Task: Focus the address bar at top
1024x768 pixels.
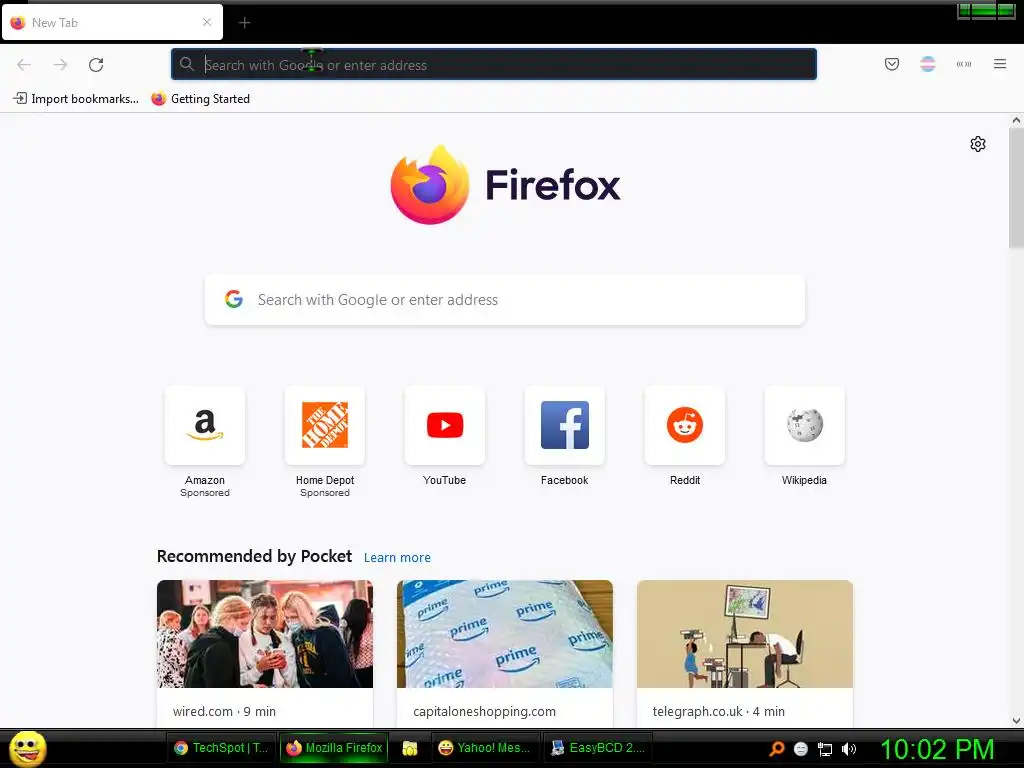Action: [494, 64]
